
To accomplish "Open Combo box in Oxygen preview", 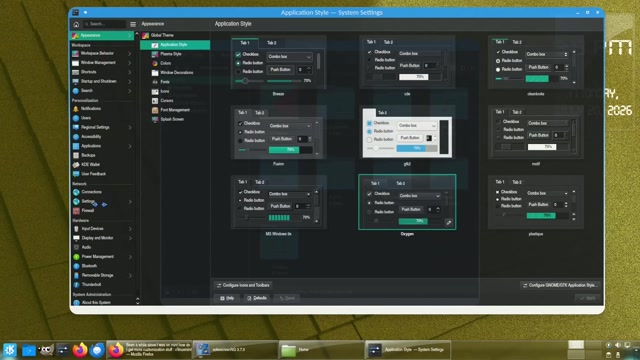I will [x=420, y=196].
